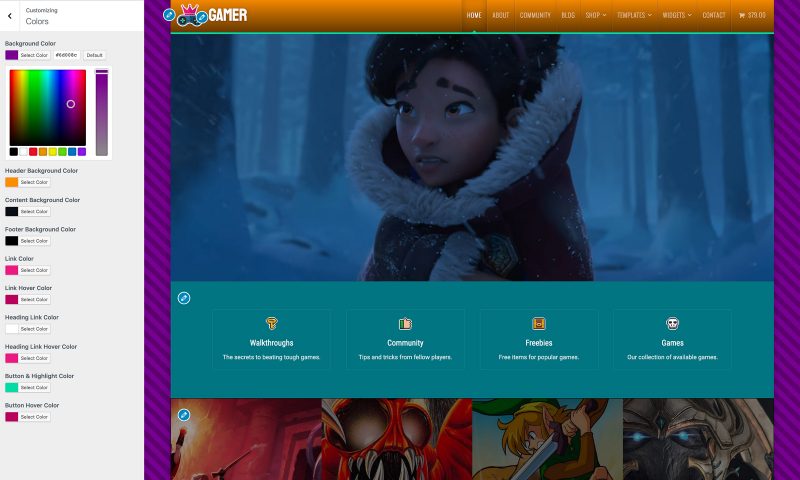Click the dark Content Background Color swatch

[12, 211]
